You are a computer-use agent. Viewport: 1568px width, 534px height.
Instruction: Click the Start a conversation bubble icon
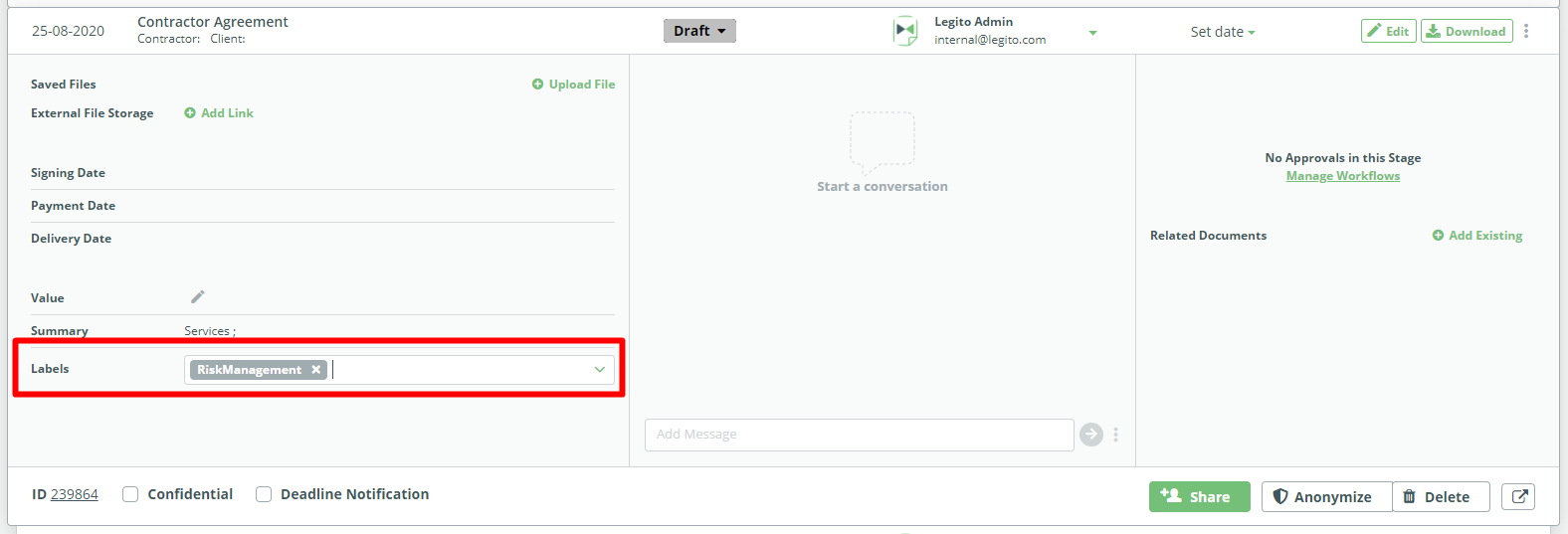coord(882,142)
